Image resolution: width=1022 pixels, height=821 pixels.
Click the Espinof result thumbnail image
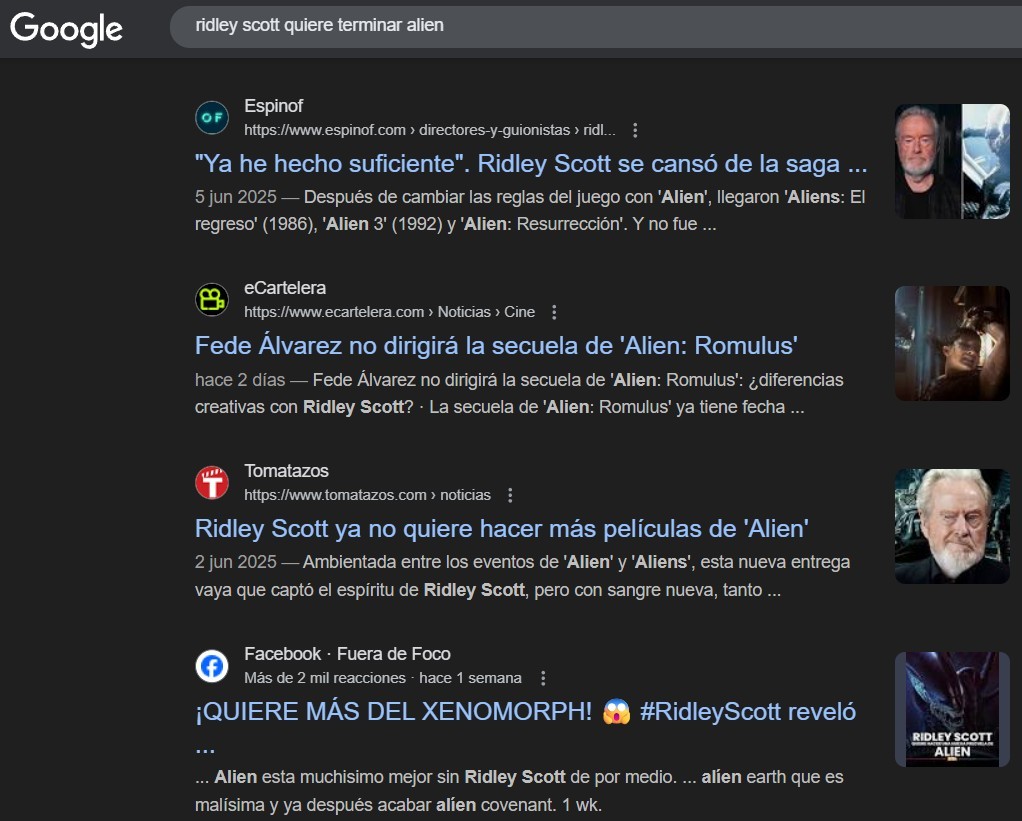click(952, 162)
